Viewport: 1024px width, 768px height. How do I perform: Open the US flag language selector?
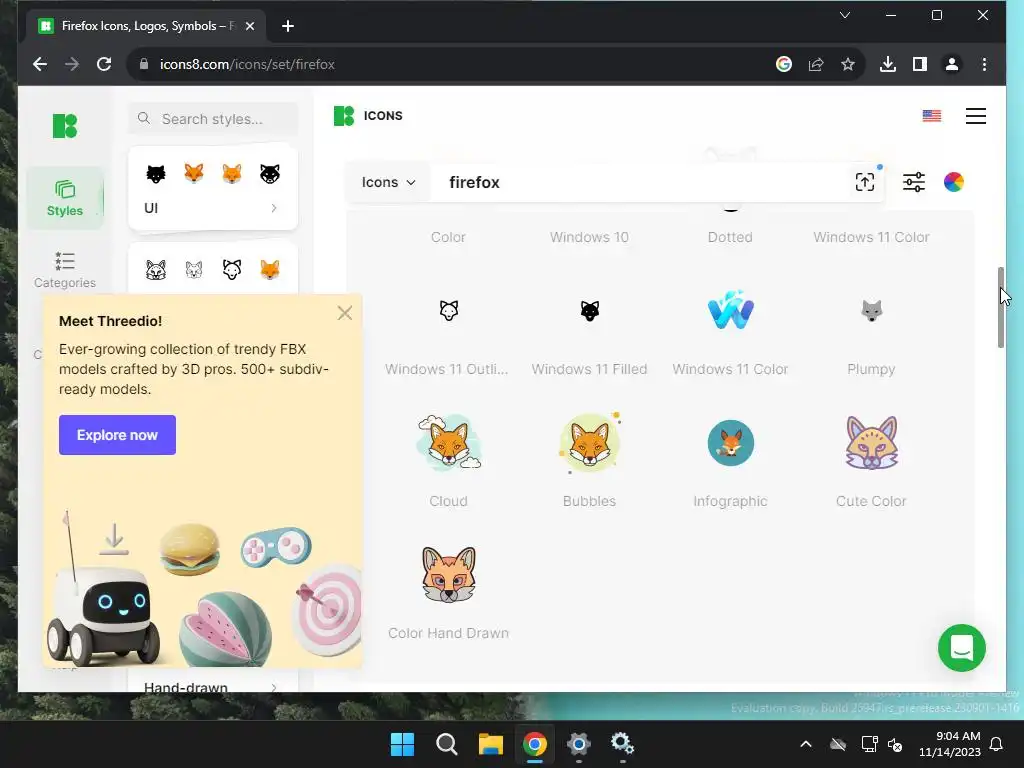(932, 116)
